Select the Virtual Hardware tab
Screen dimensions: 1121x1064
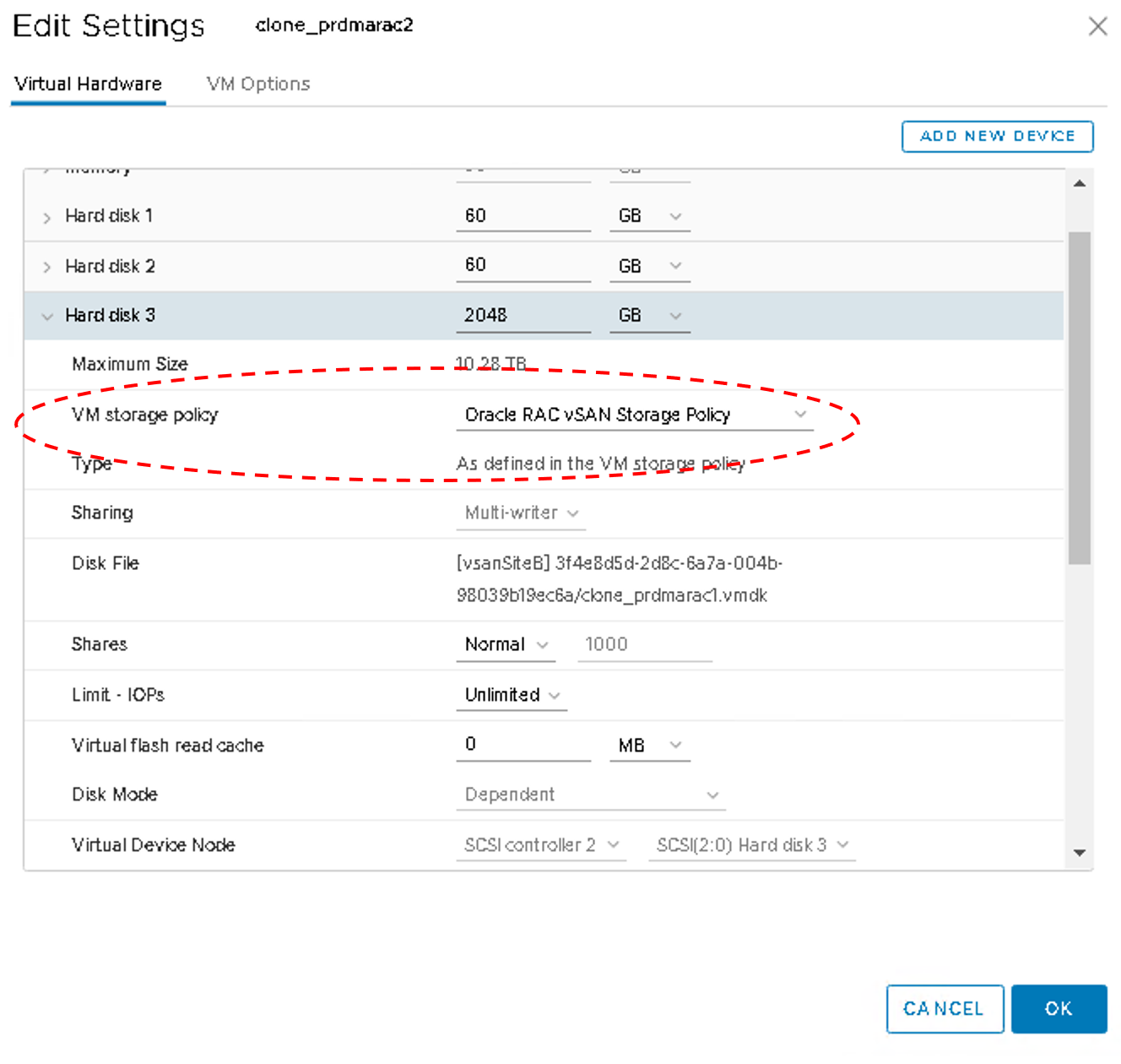88,84
